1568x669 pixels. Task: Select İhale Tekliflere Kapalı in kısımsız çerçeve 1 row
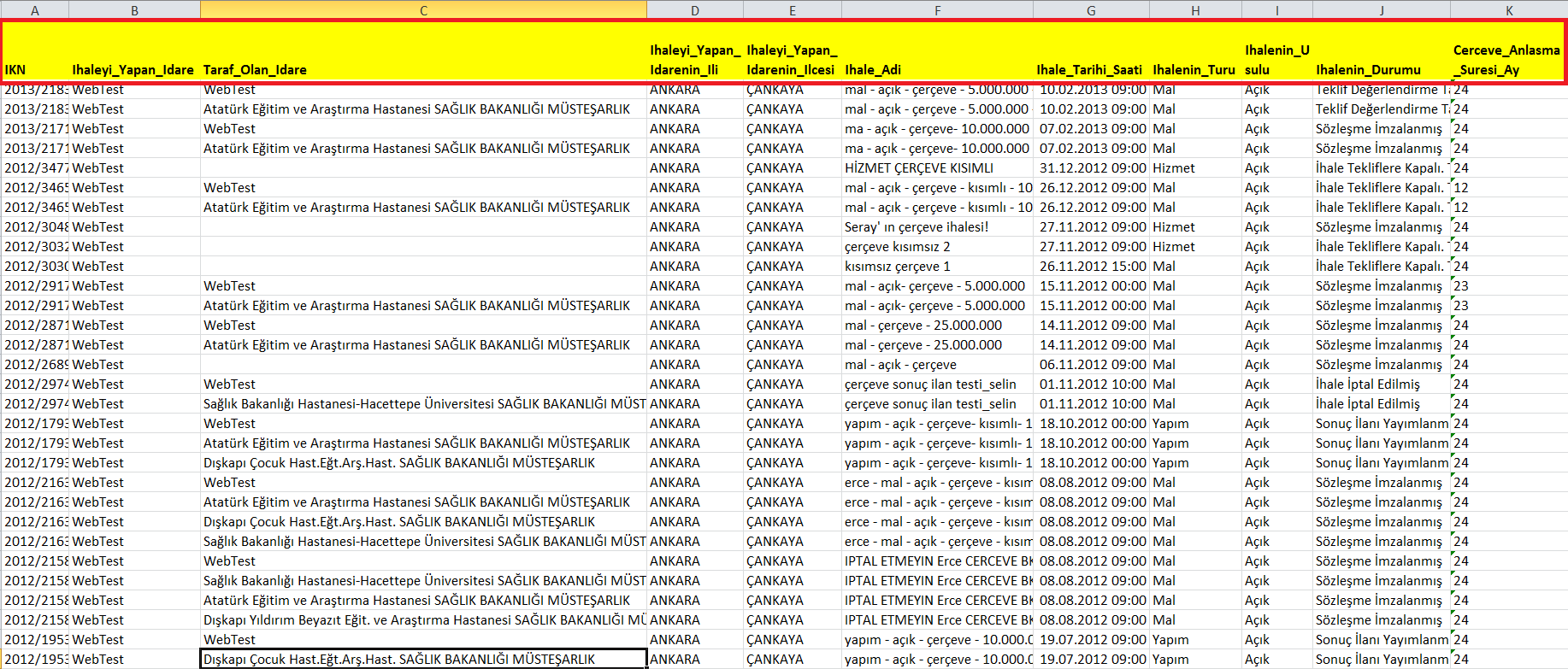1381,267
